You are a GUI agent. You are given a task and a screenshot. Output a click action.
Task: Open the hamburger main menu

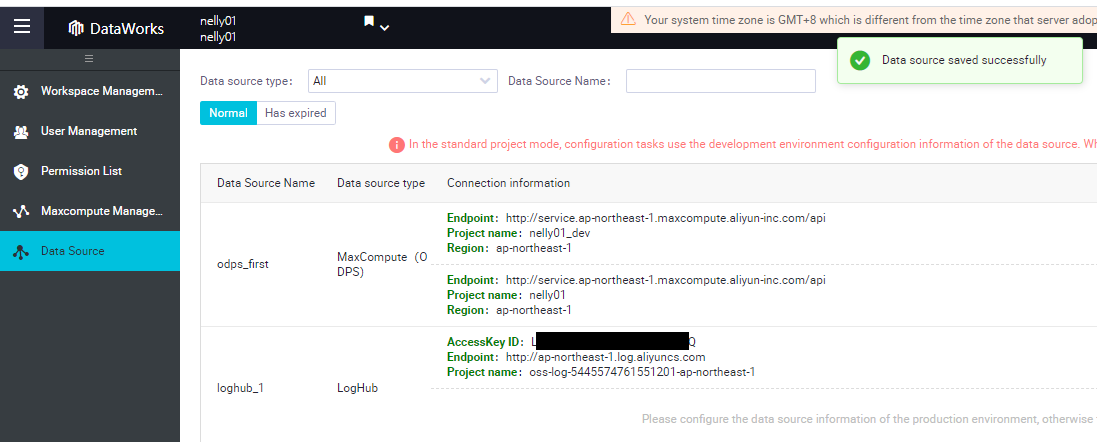(x=22, y=27)
